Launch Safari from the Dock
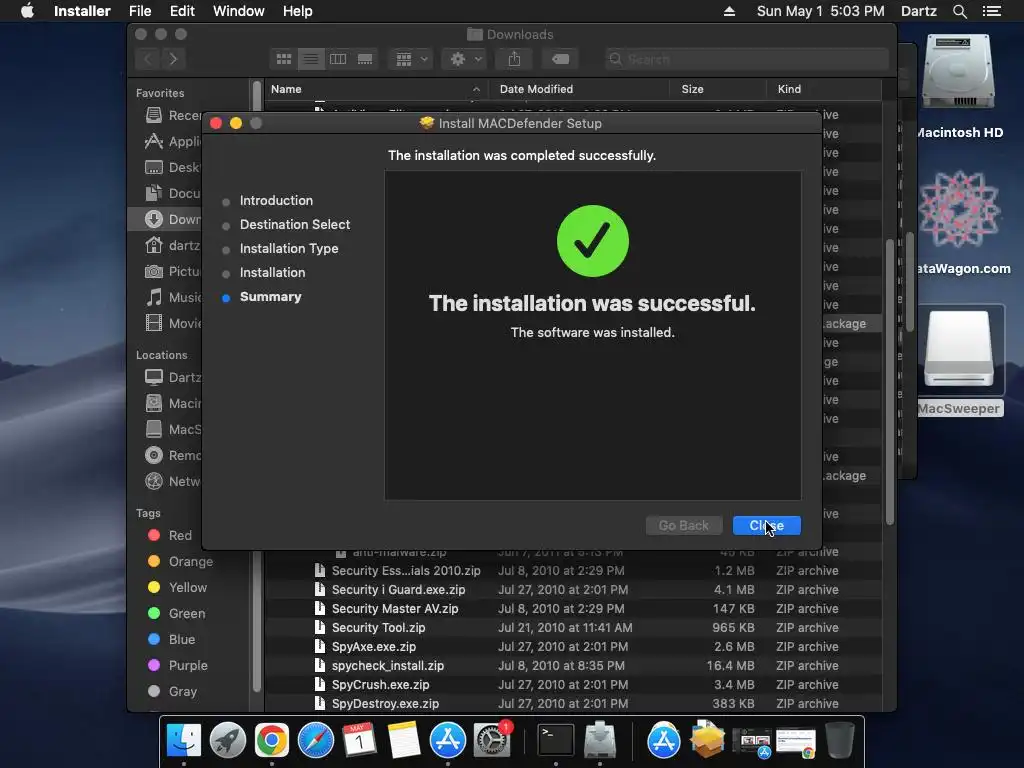Screen dimensions: 1024x768 pyautogui.click(x=315, y=740)
